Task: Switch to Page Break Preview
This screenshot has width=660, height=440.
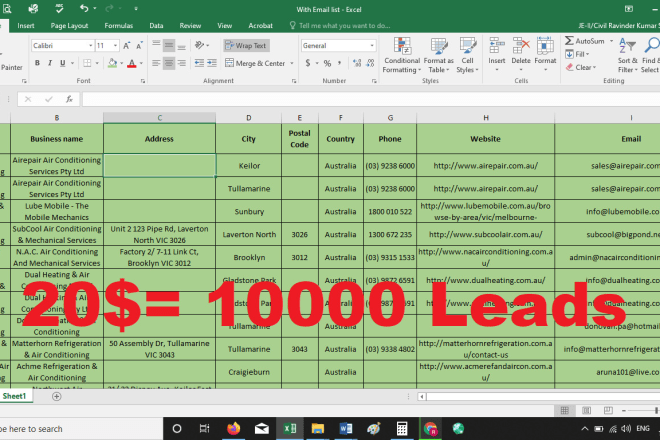Action: click(608, 410)
